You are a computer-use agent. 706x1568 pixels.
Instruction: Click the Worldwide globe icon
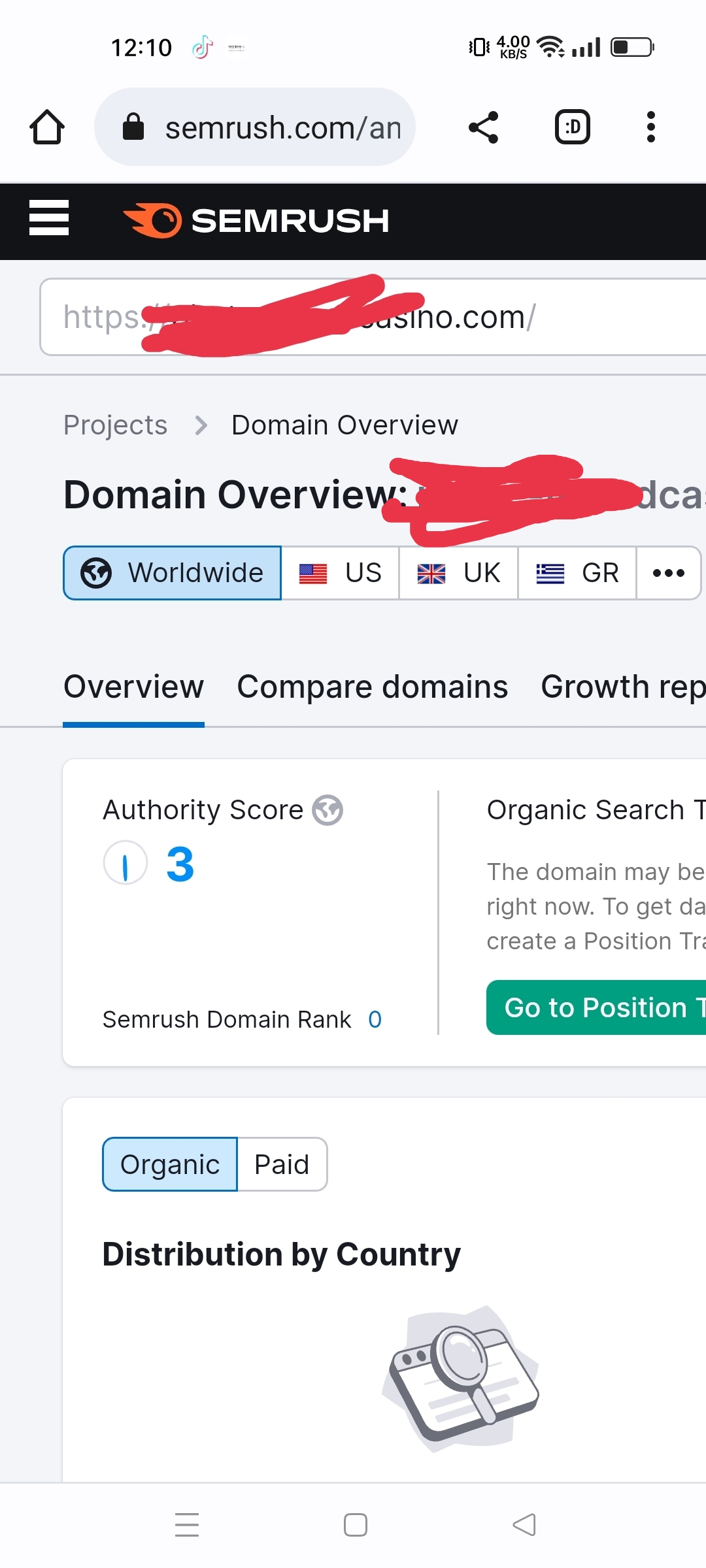pyautogui.click(x=96, y=573)
